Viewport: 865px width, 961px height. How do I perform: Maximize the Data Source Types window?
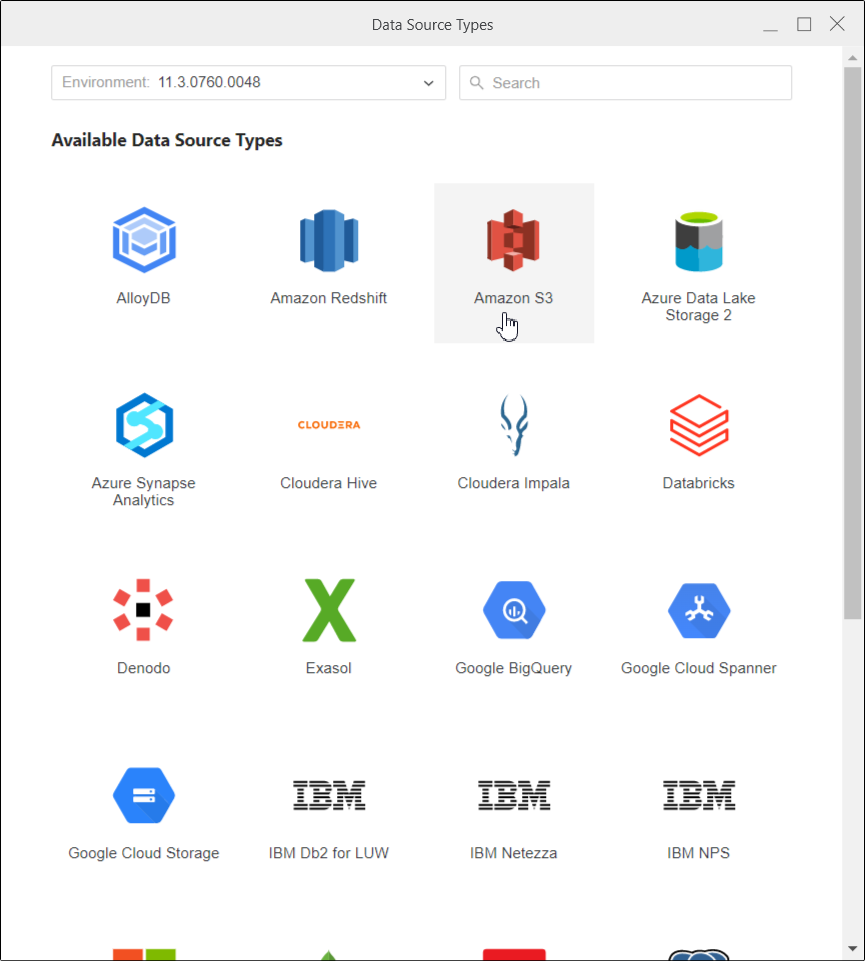click(x=804, y=24)
